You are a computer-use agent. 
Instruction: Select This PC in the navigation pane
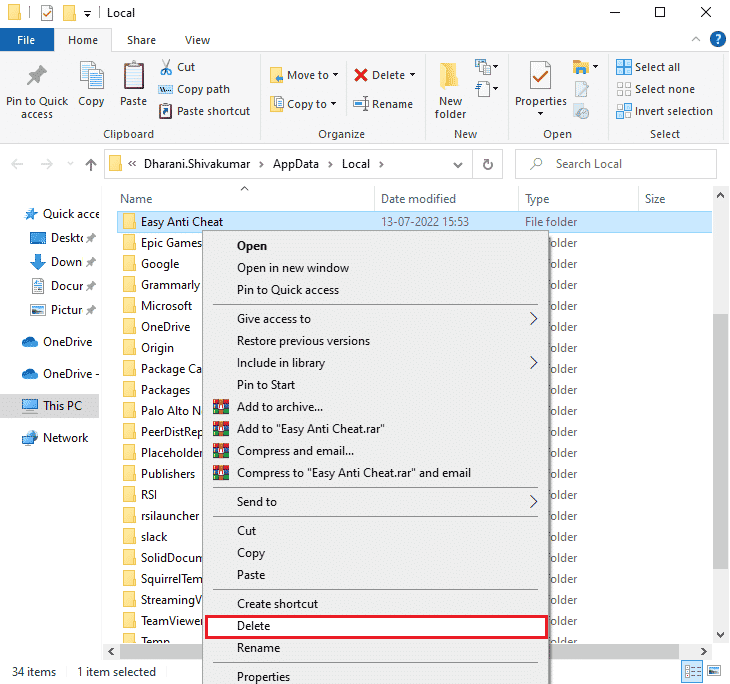50,406
